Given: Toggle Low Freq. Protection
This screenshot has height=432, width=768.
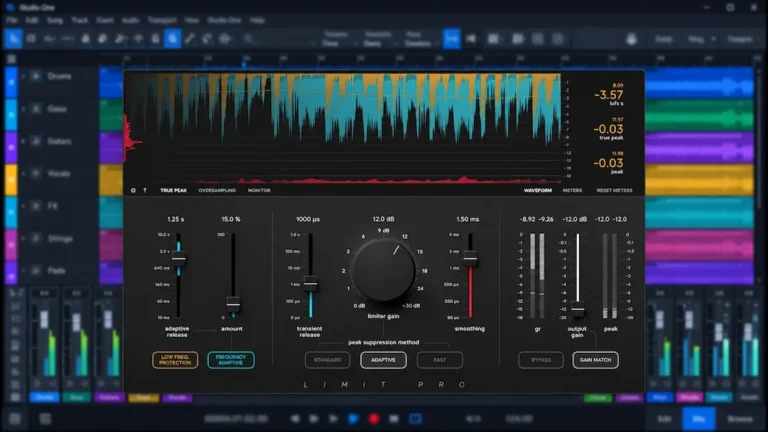Looking at the screenshot, I should (175, 360).
